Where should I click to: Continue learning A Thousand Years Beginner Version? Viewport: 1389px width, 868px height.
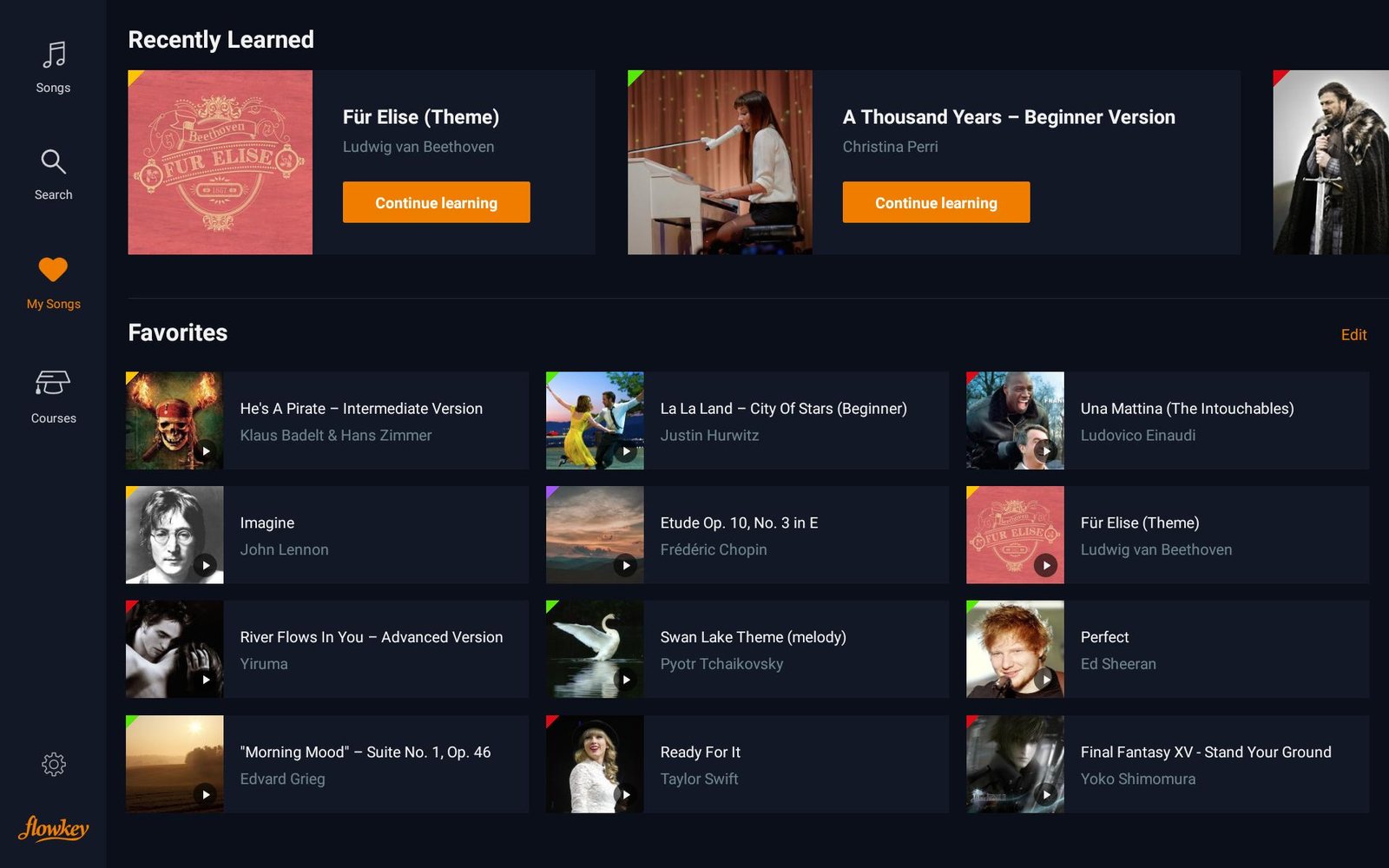point(936,202)
